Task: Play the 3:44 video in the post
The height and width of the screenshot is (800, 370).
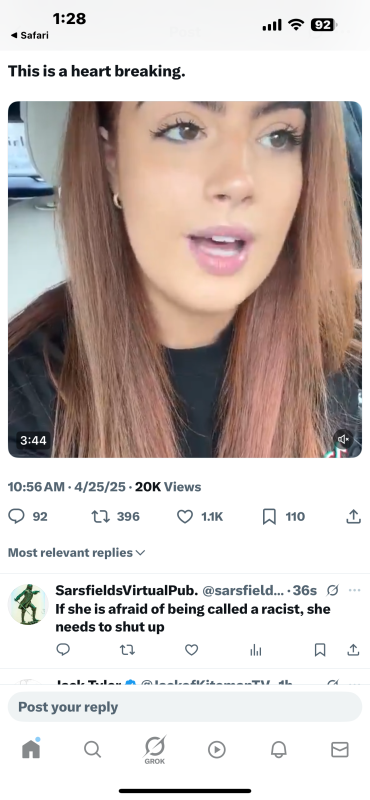Action: point(185,279)
